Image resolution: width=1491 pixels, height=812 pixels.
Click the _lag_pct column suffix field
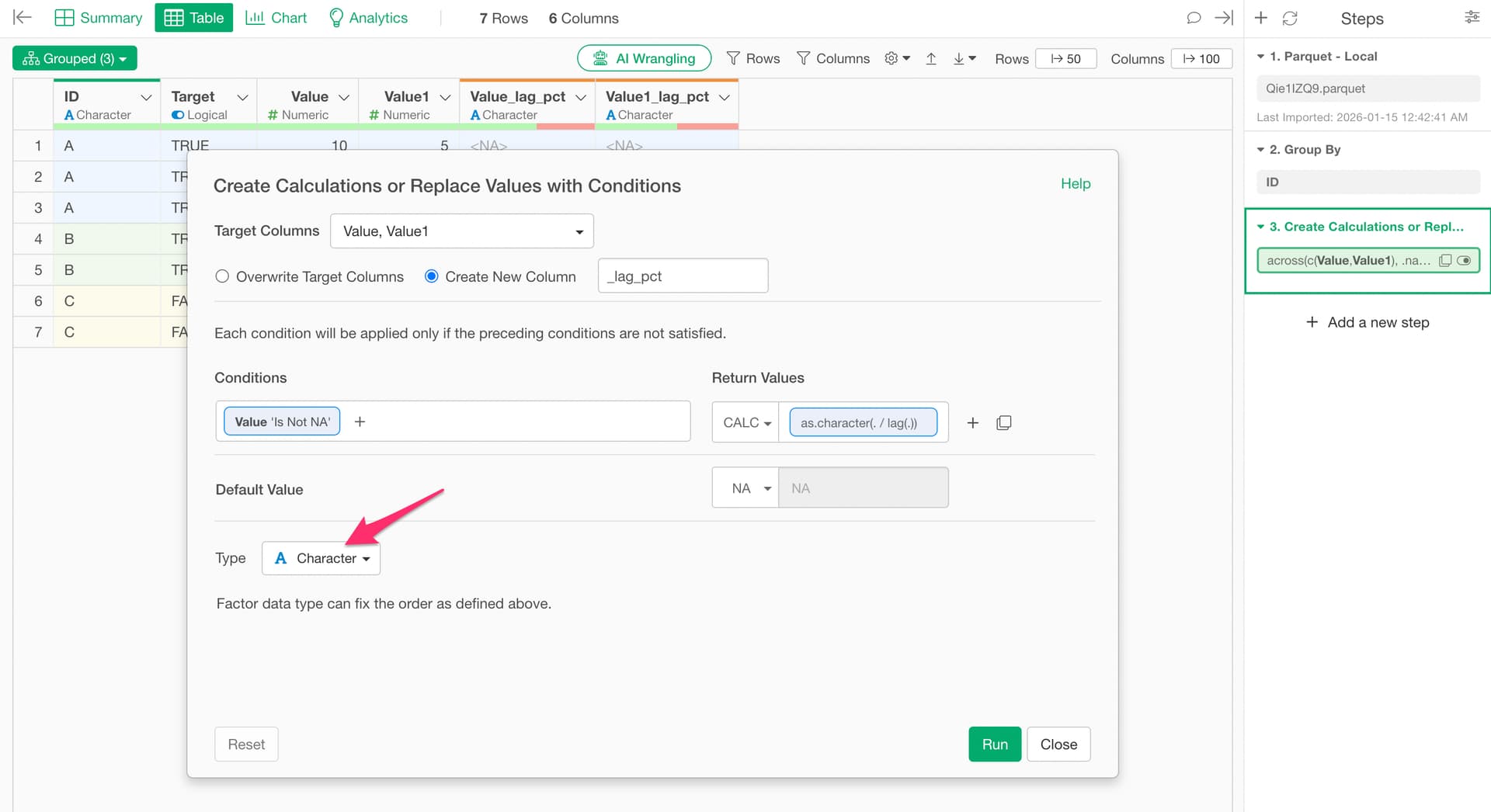(683, 276)
